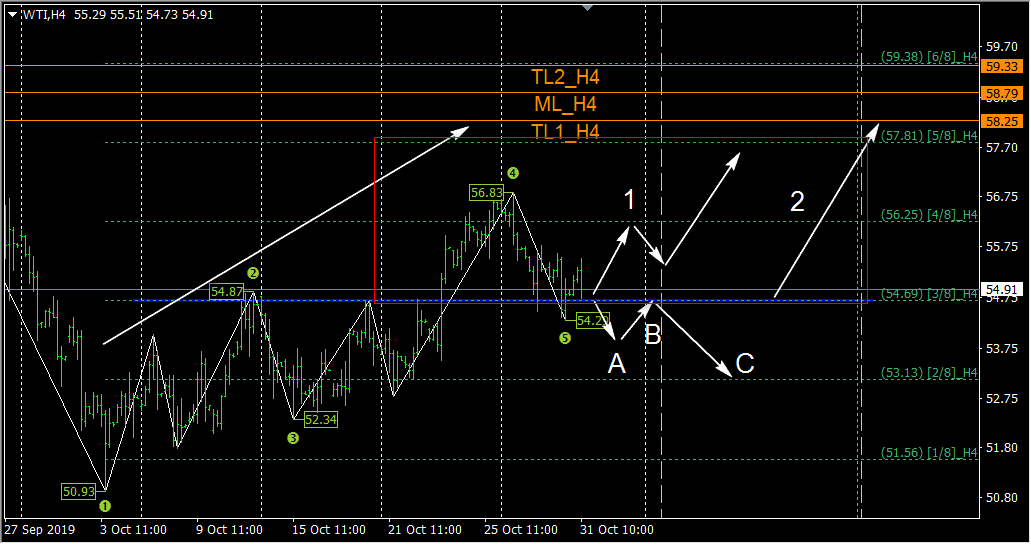Image resolution: width=1031 pixels, height=544 pixels.
Task: Click 50.80 on the price axis
Action: (1001, 498)
